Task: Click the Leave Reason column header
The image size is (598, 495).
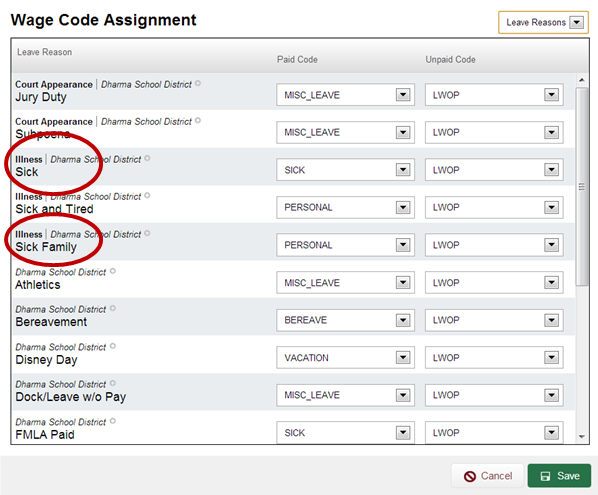Action: pos(44,52)
